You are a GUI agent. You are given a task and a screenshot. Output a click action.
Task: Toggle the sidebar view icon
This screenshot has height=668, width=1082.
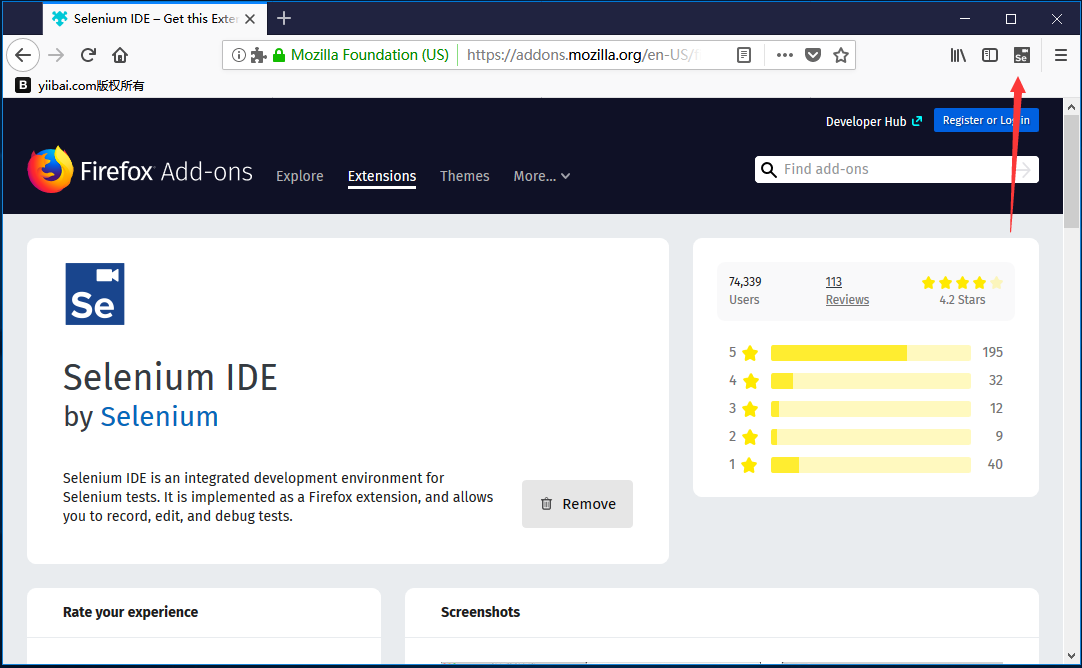tap(990, 56)
